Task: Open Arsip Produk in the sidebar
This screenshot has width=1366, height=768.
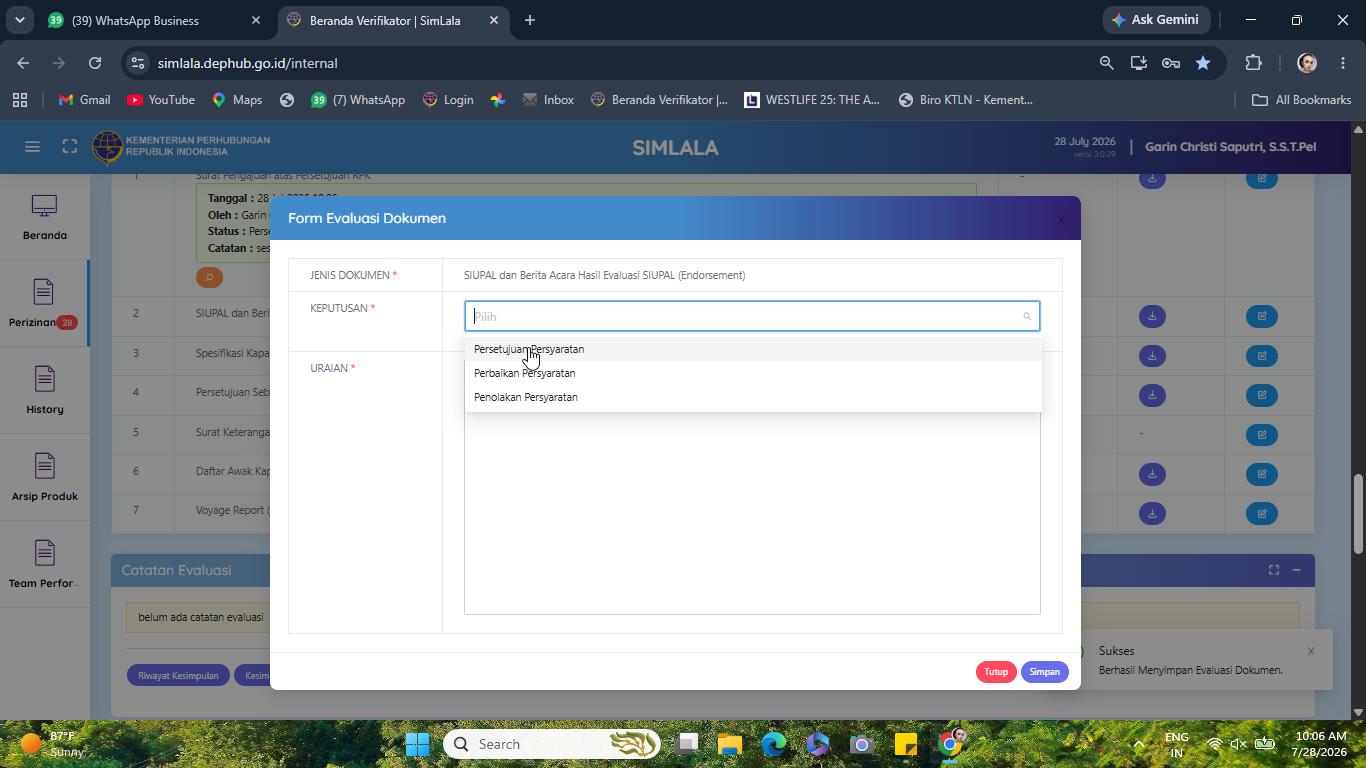Action: coord(44,478)
